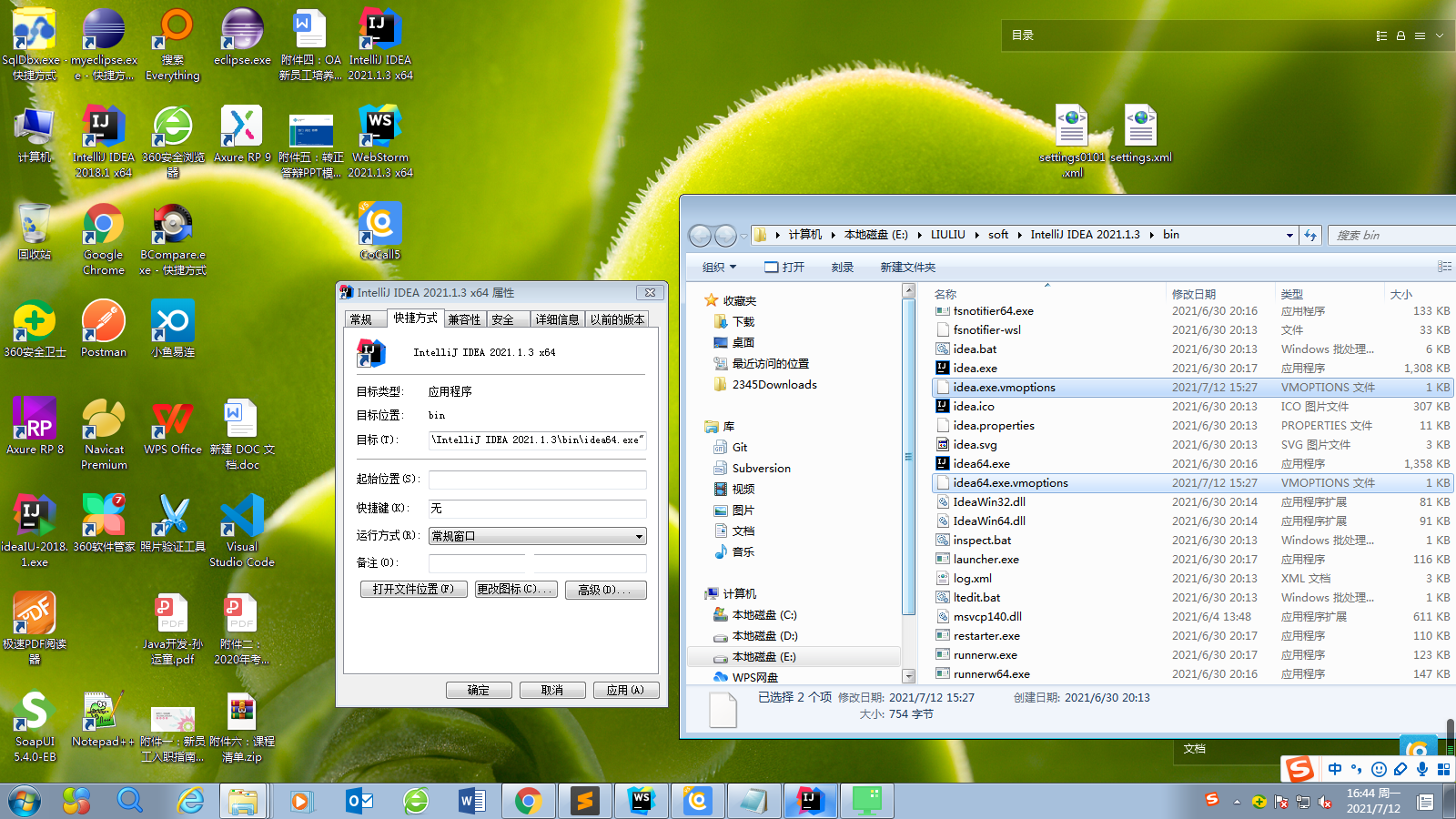
Task: Switch to 兼容性 tab
Action: coord(464,319)
